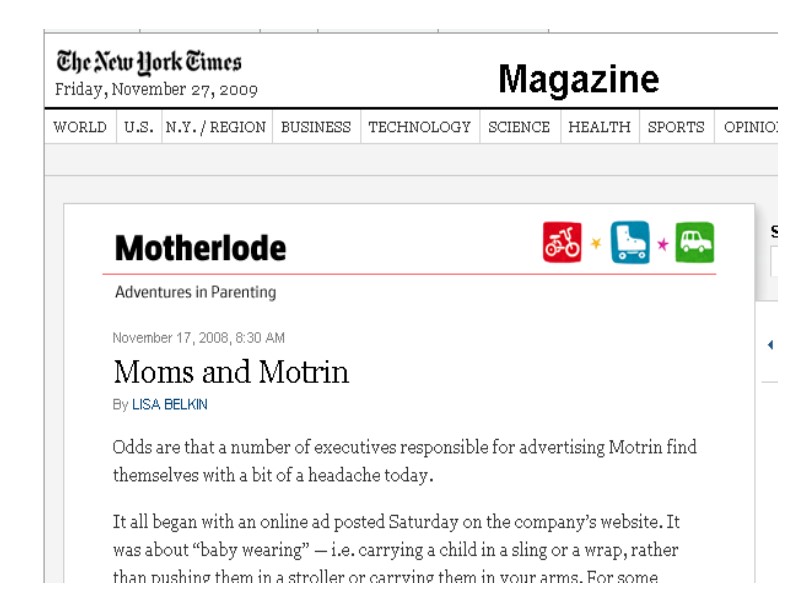Click the small blue left arrow

[x=770, y=345]
